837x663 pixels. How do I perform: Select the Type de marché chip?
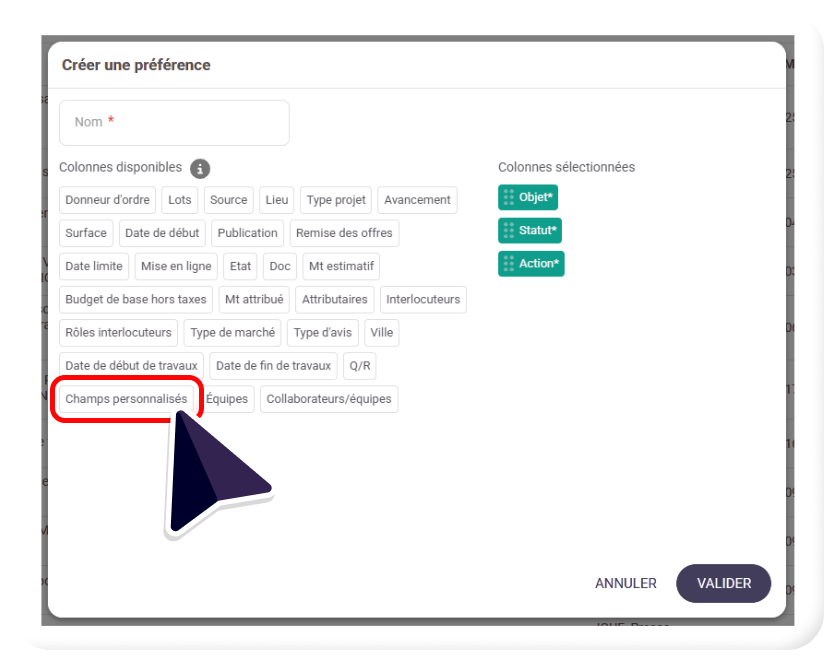click(x=232, y=333)
